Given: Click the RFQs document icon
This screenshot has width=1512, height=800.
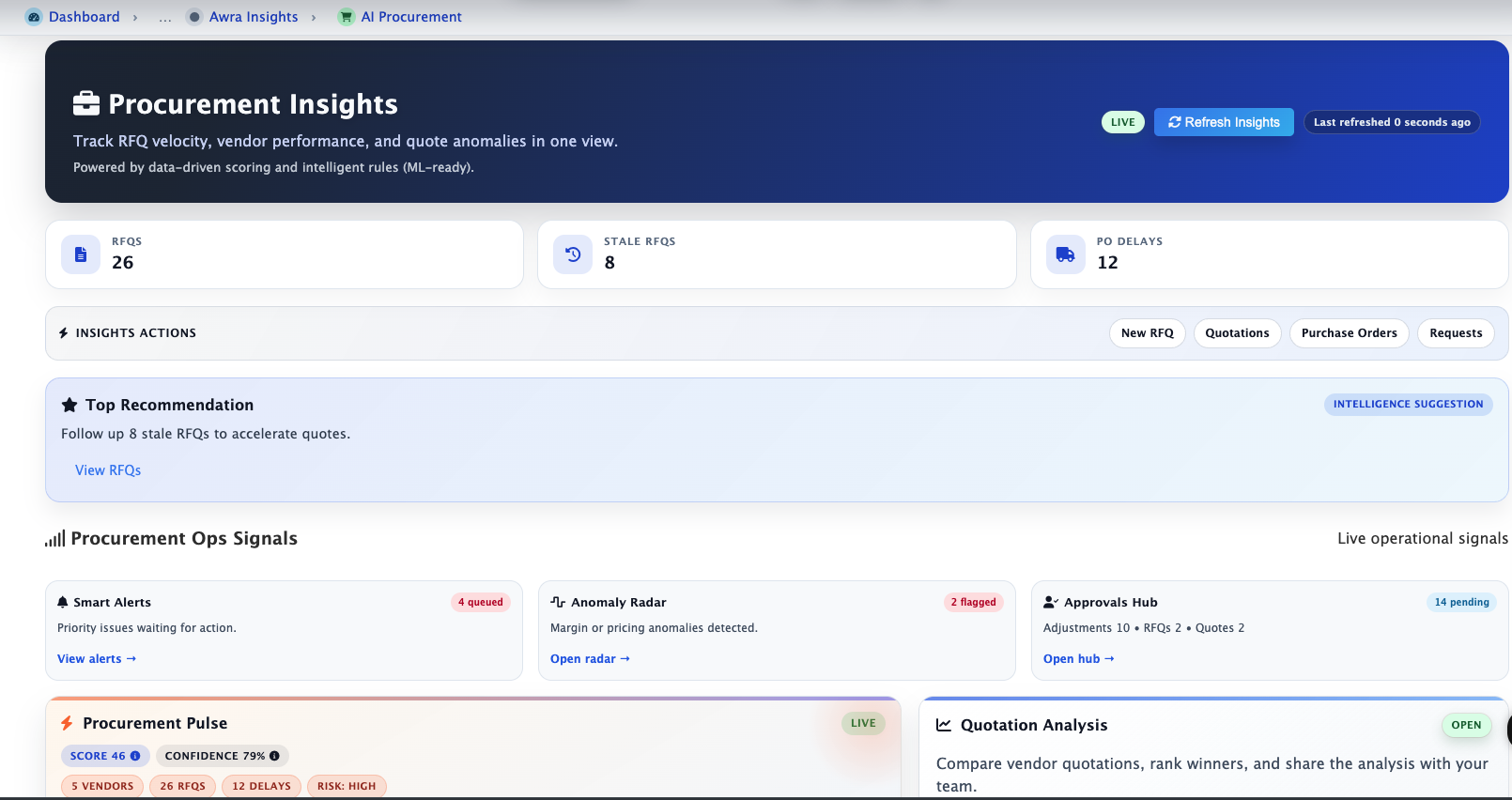Looking at the screenshot, I should pos(81,254).
